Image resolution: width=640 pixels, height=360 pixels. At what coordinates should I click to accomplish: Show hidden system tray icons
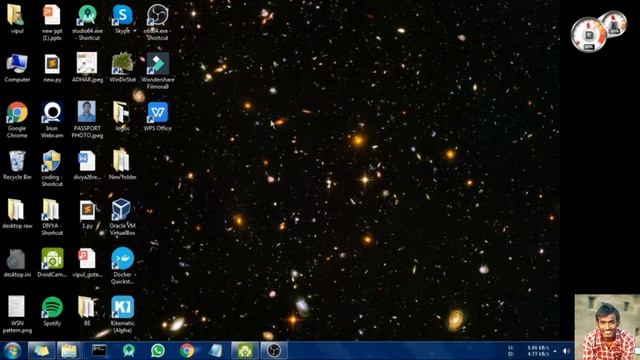(555, 351)
